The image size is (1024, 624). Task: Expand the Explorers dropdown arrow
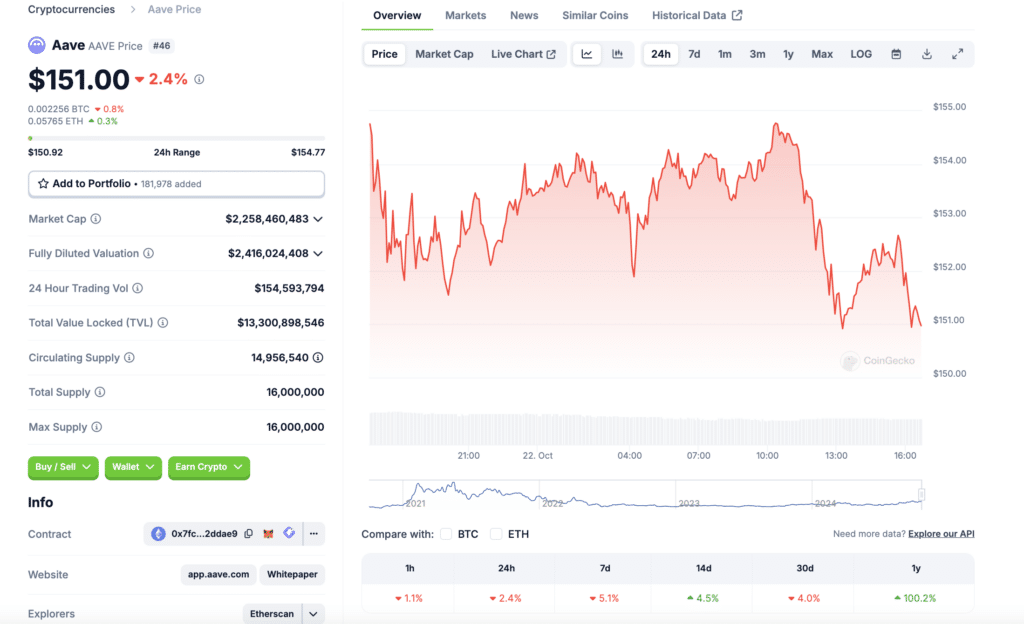pos(313,614)
